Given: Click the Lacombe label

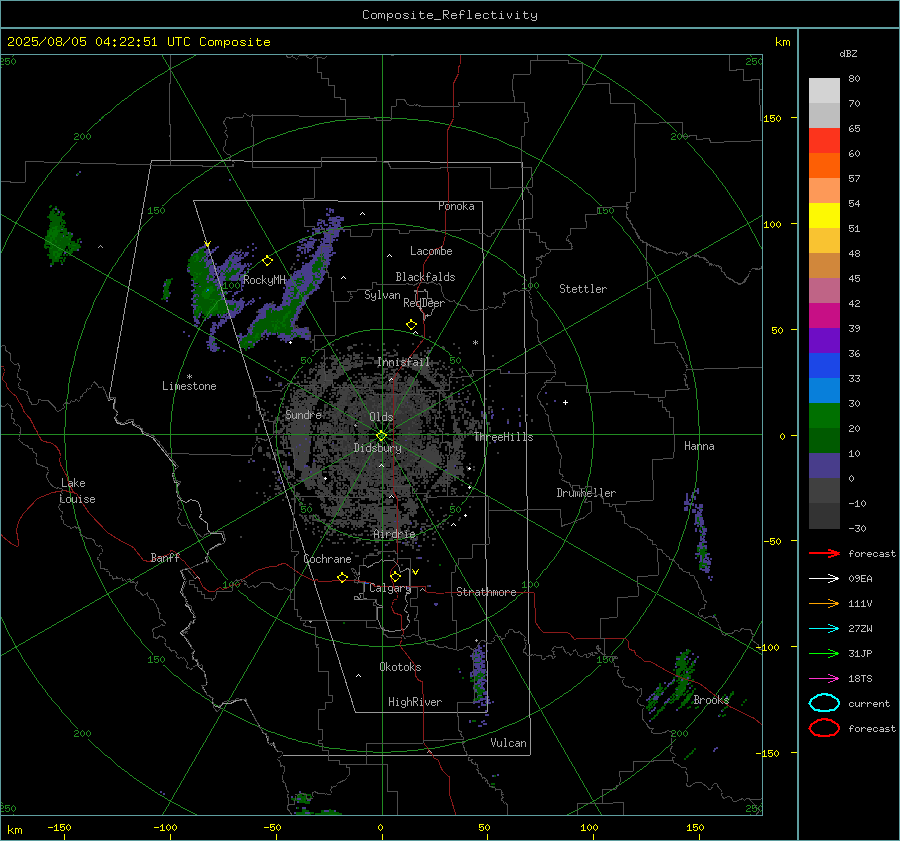Looking at the screenshot, I should point(431,251).
